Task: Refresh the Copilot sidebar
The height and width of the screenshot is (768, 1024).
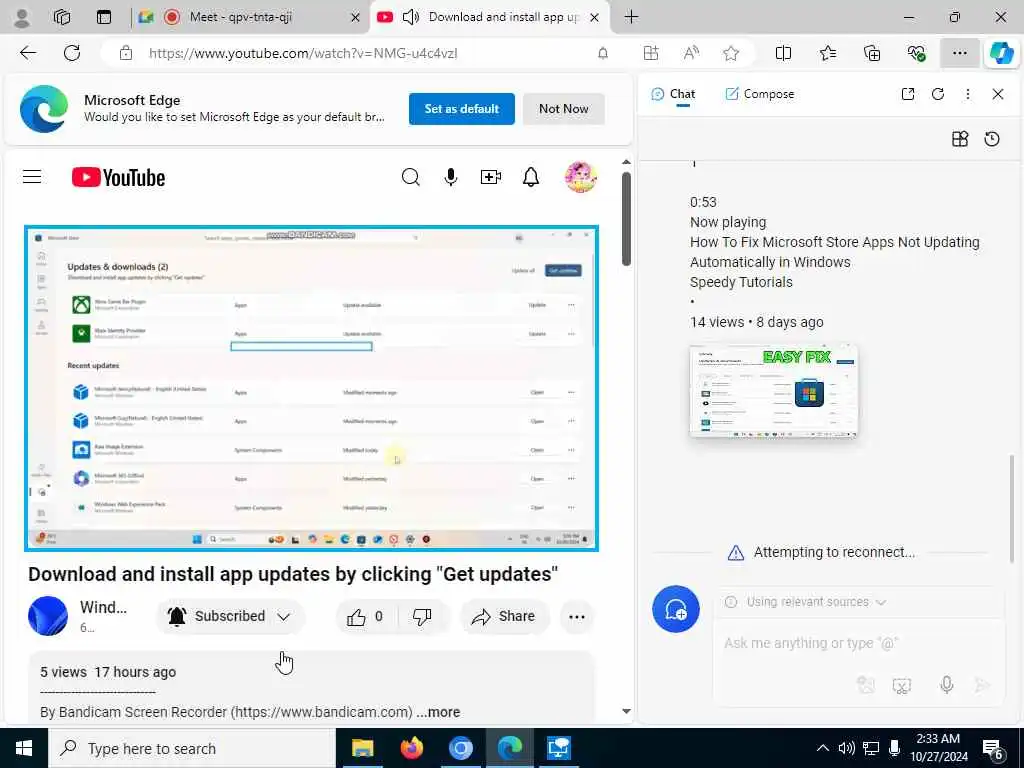Action: point(938,94)
